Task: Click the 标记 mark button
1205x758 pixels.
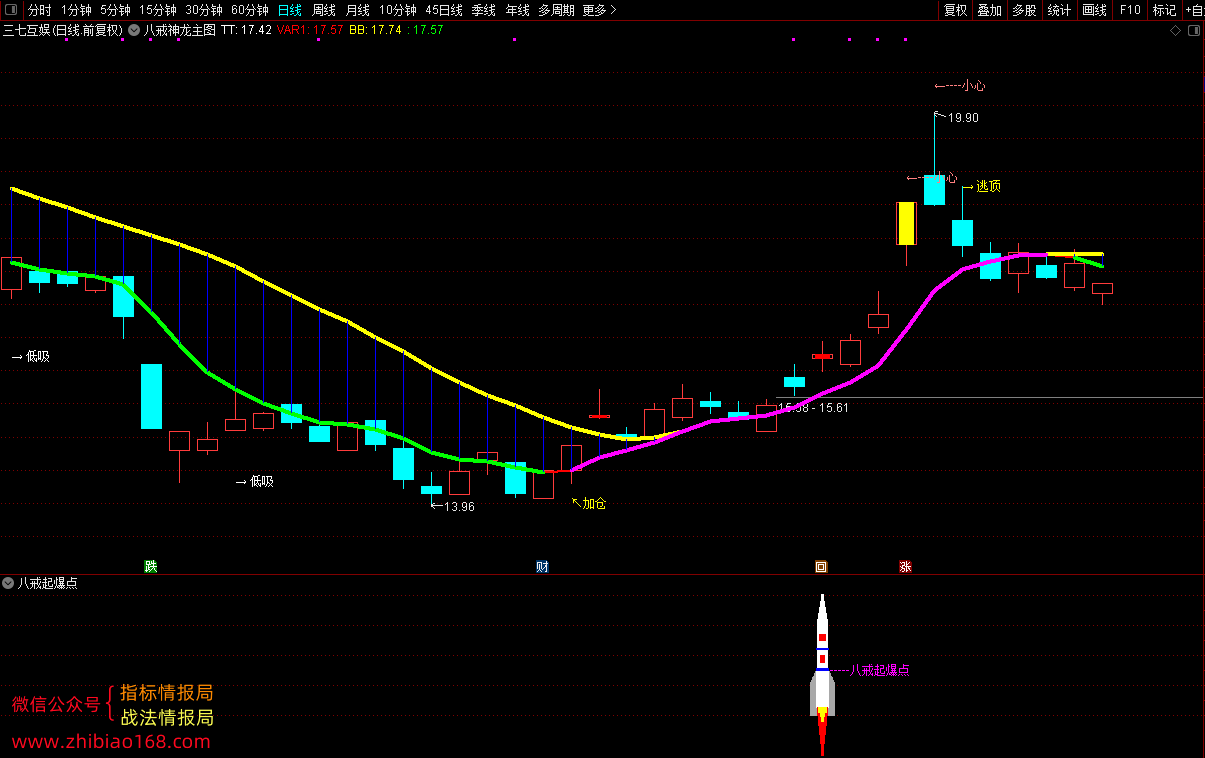Action: (1164, 10)
